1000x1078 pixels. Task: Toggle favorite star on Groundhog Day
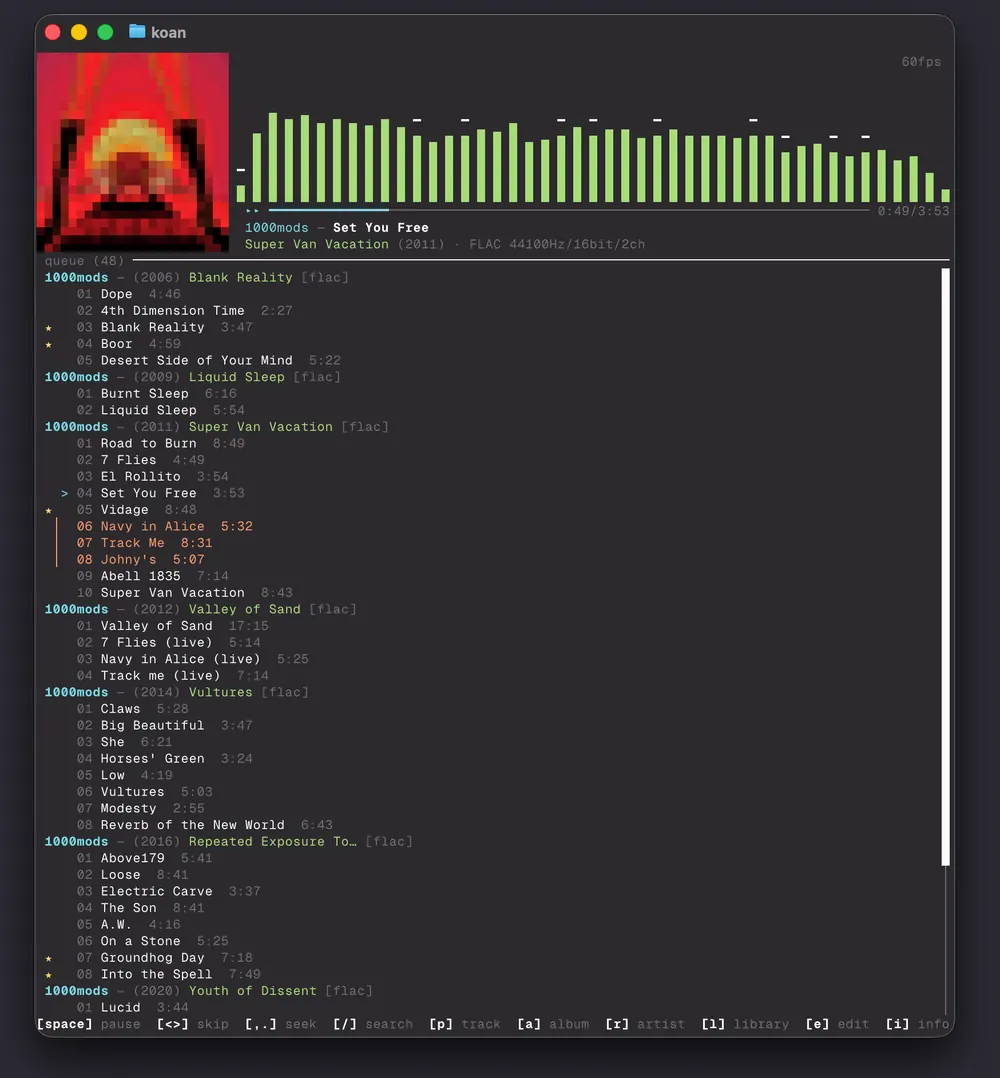point(49,958)
